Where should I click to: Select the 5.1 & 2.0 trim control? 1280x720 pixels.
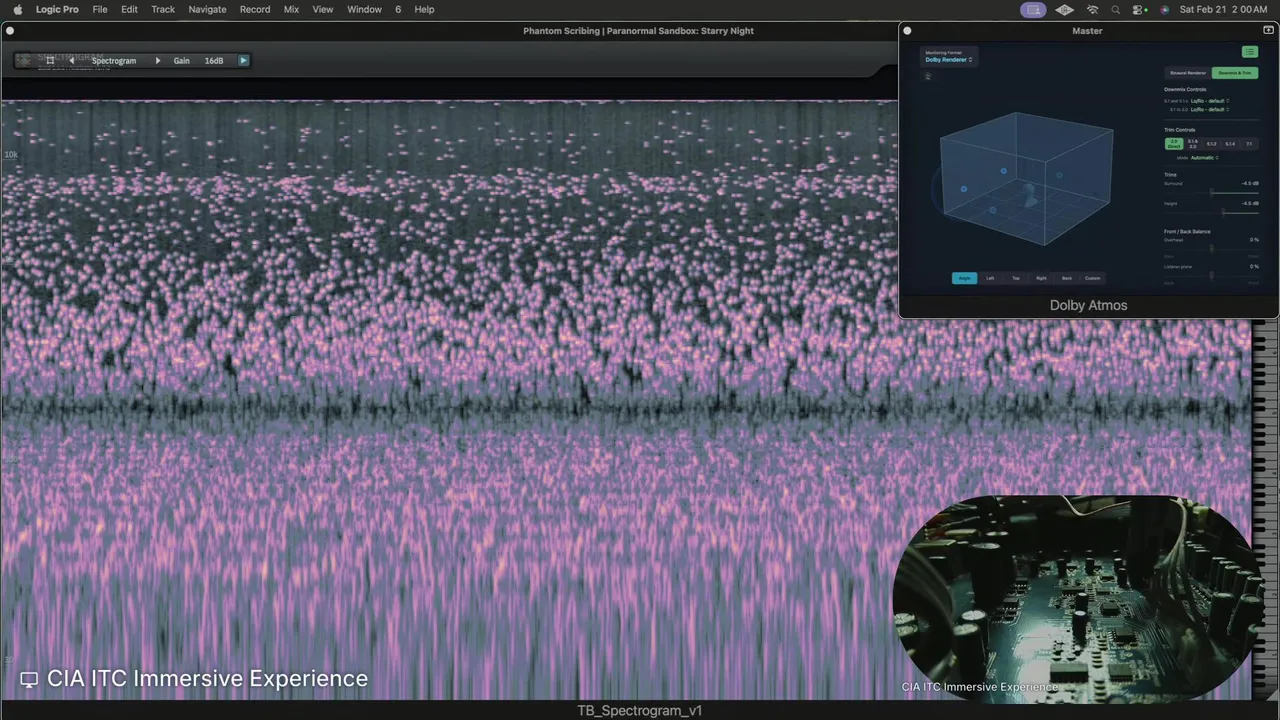1193,144
